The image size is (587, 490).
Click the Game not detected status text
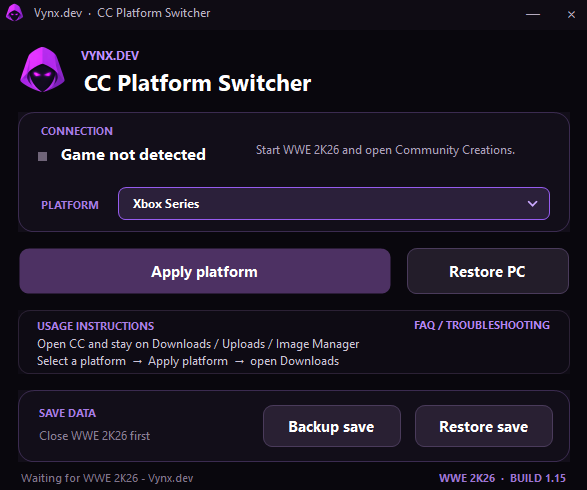133,155
